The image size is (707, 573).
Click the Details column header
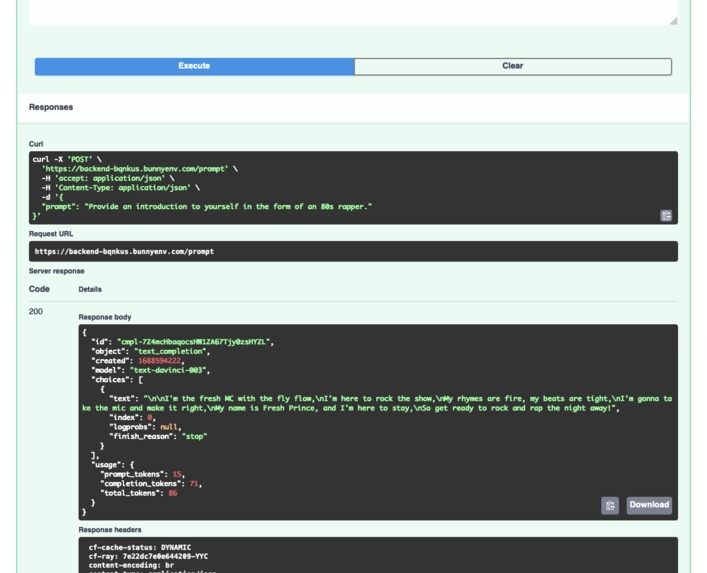point(90,289)
